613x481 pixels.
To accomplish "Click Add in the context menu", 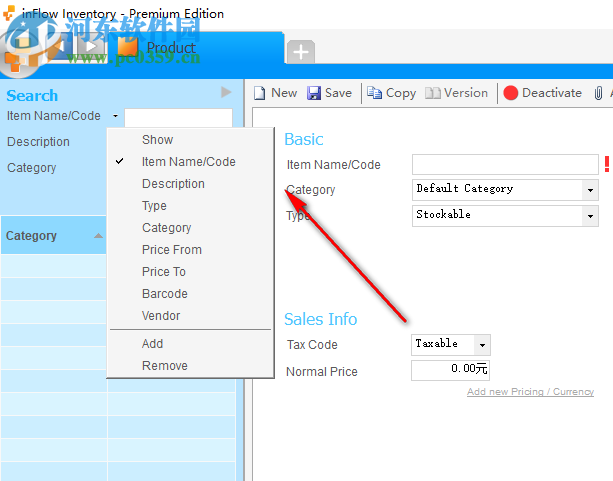I will pos(190,344).
